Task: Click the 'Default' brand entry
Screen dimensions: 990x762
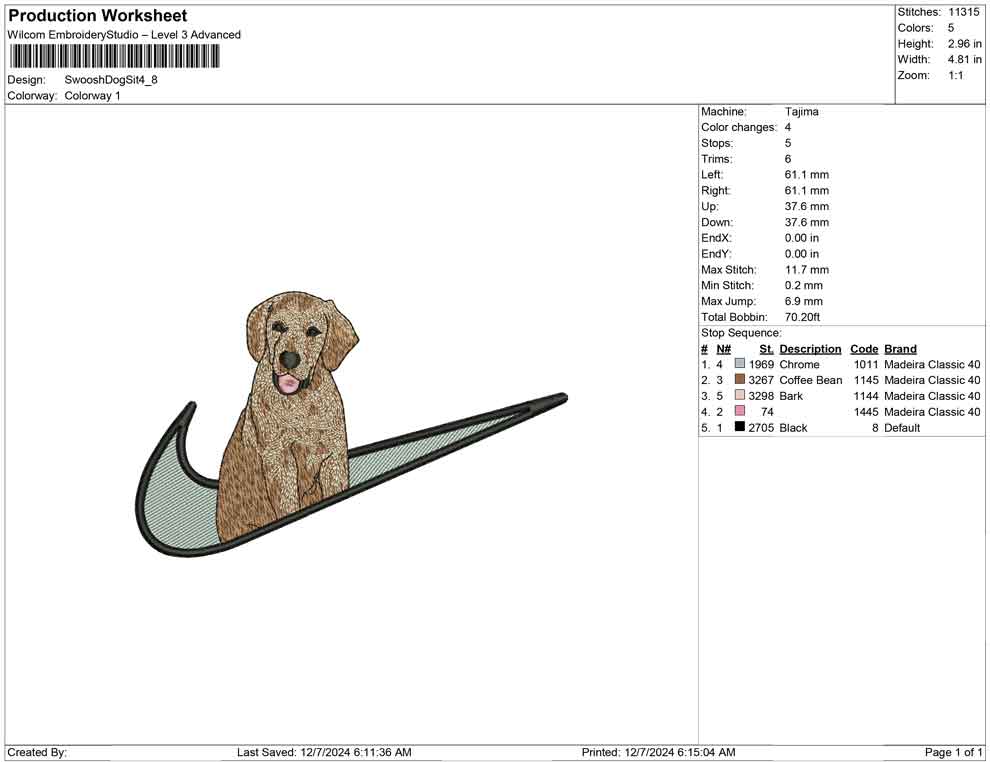Action: point(902,427)
